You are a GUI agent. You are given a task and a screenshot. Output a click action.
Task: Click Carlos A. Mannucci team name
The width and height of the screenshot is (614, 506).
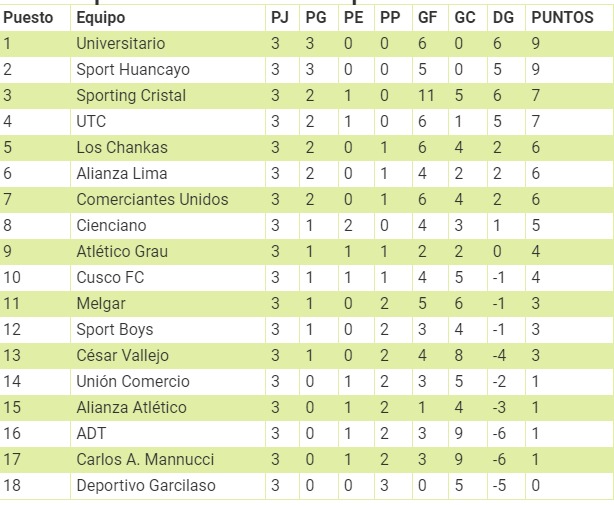(145, 460)
